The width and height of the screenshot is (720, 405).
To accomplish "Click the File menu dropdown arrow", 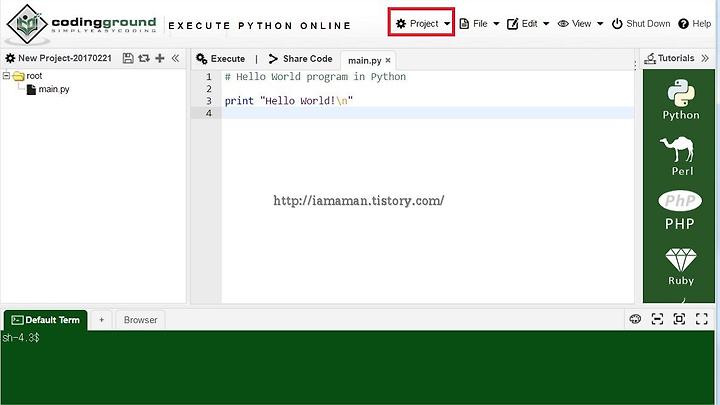I will click(x=496, y=23).
